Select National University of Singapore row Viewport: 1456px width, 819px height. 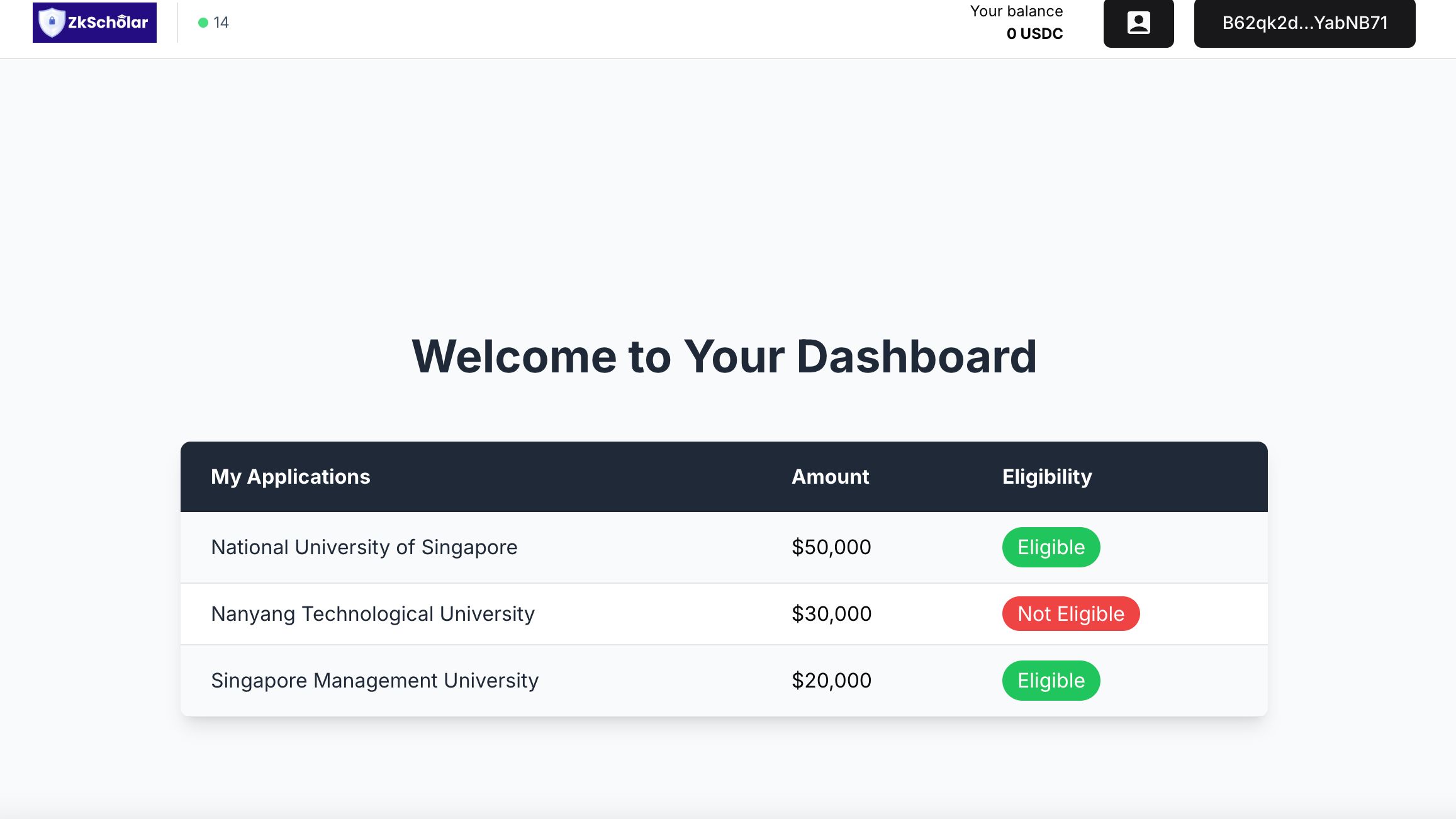724,547
